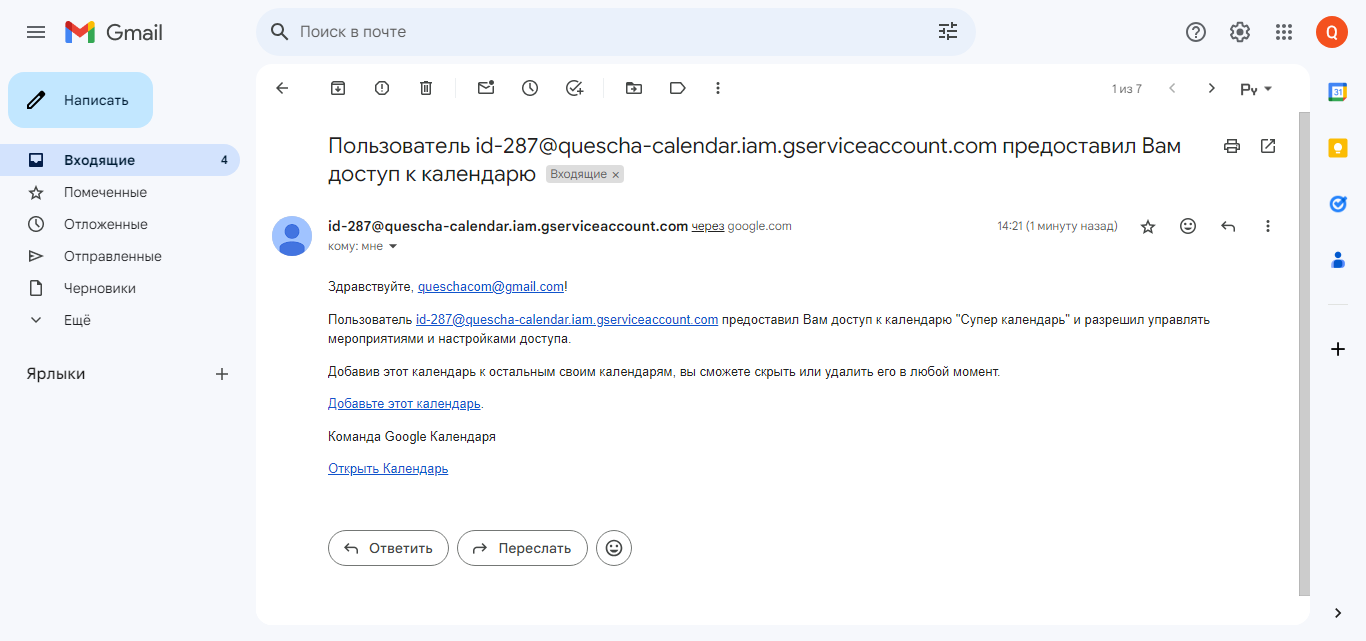
Task: Report this email as spam
Action: pos(382,88)
